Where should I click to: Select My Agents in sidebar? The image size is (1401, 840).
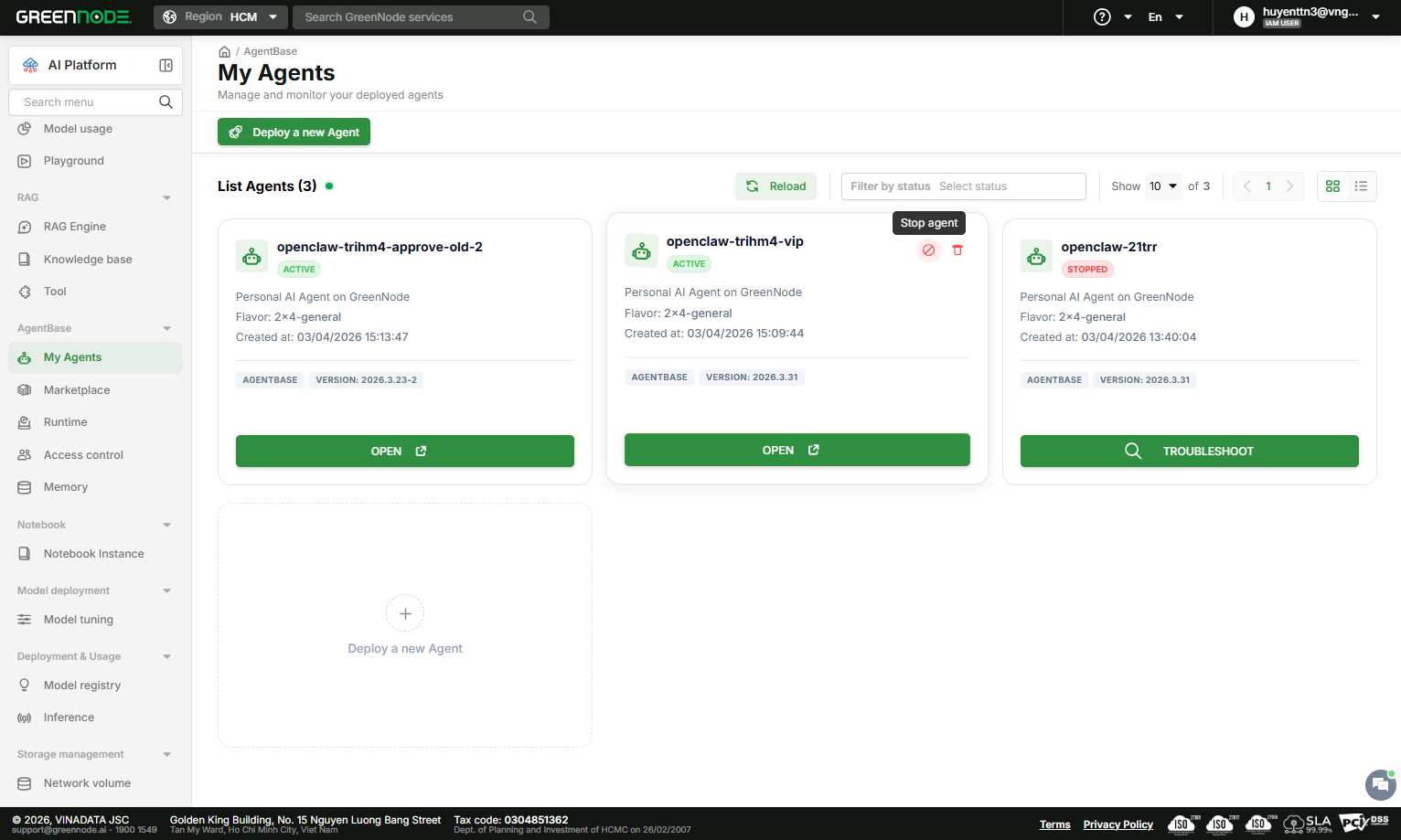coord(95,357)
